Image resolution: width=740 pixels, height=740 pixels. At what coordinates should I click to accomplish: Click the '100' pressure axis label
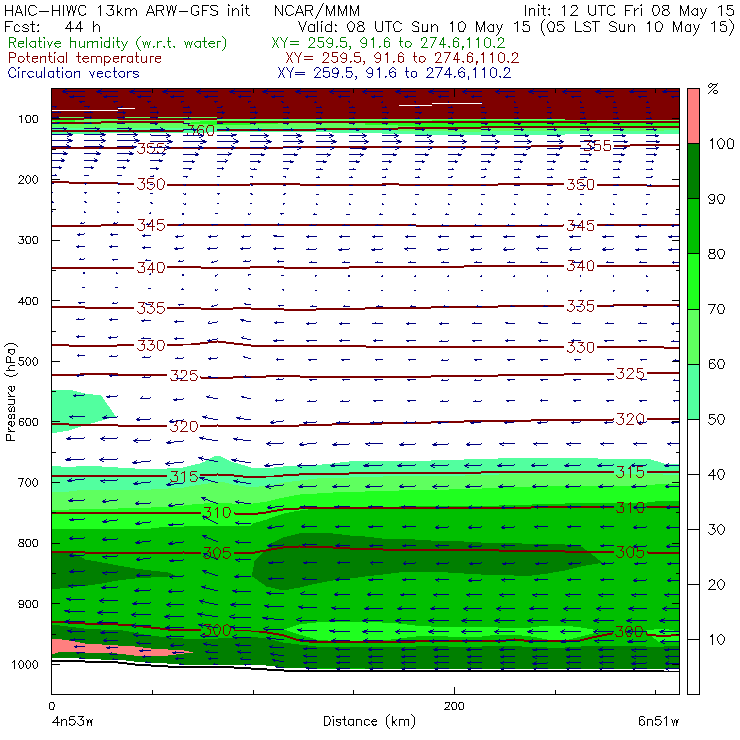pyautogui.click(x=28, y=119)
